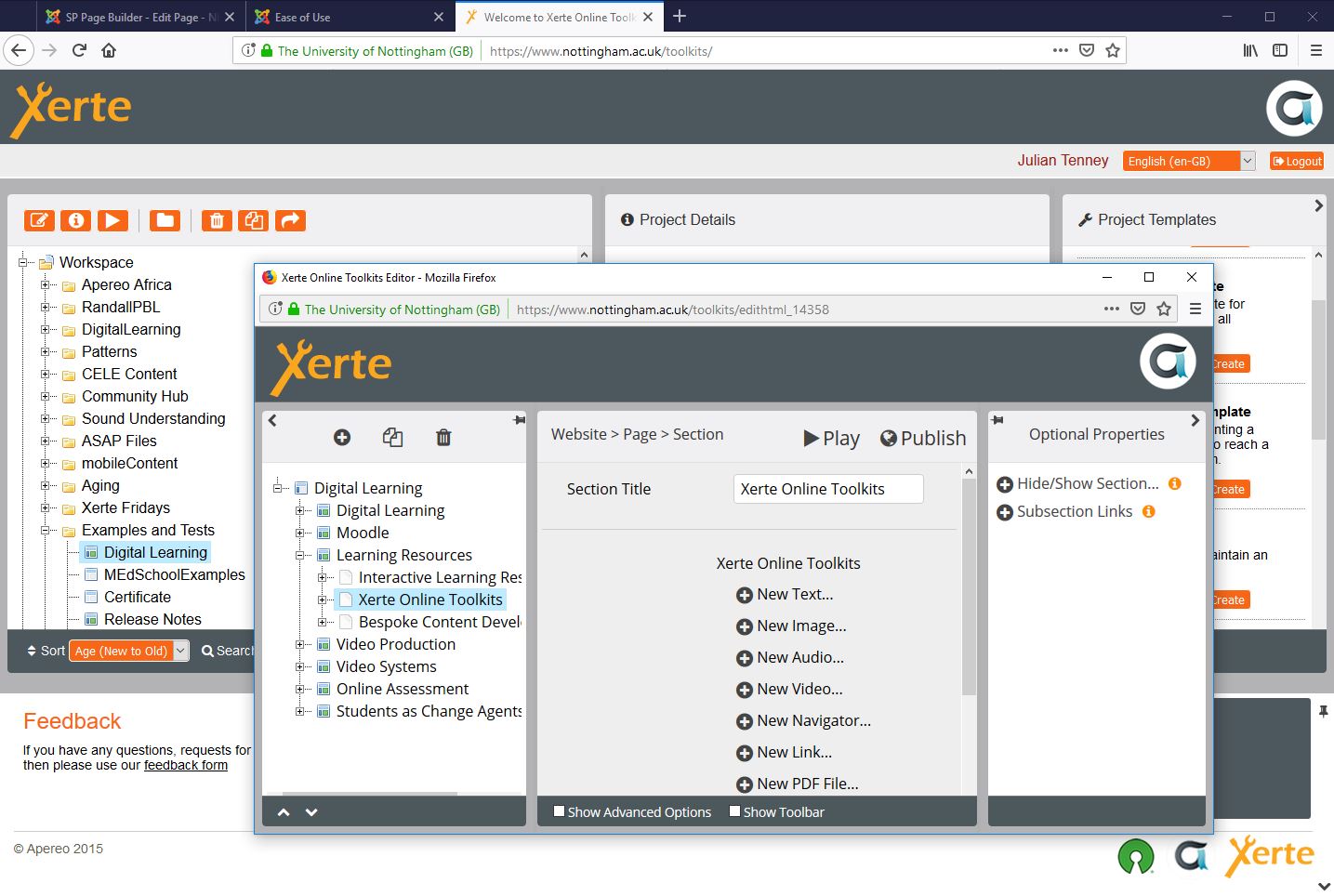
Task: Add New Link to the section
Action: tap(784, 752)
